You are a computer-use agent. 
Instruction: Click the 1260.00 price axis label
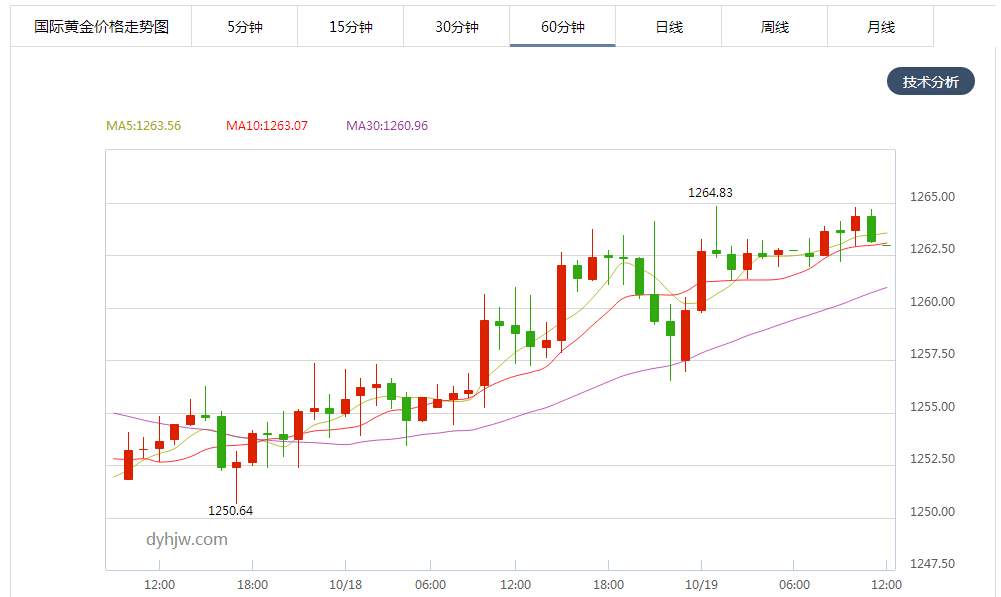tap(933, 302)
